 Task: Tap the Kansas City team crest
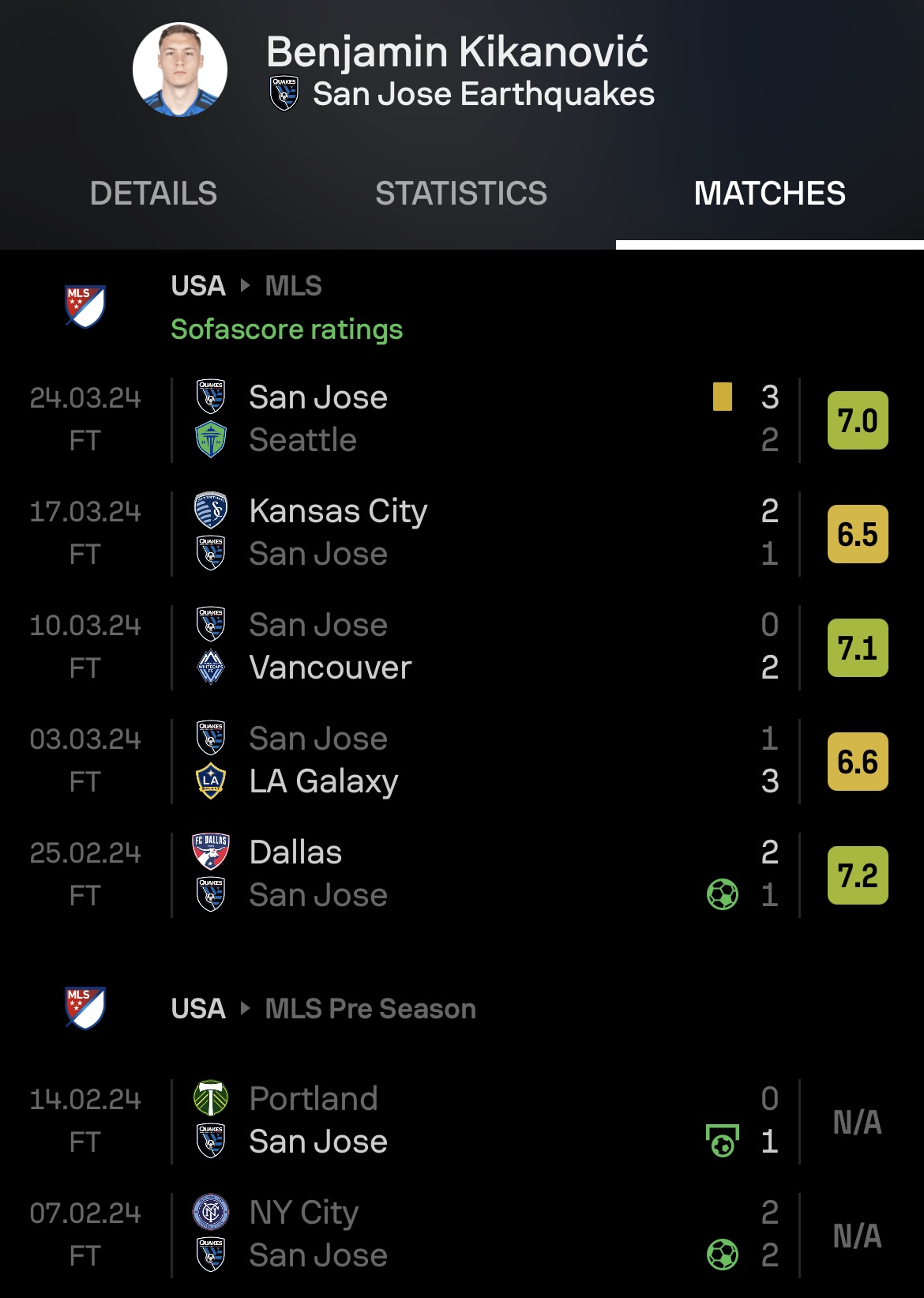pos(211,511)
